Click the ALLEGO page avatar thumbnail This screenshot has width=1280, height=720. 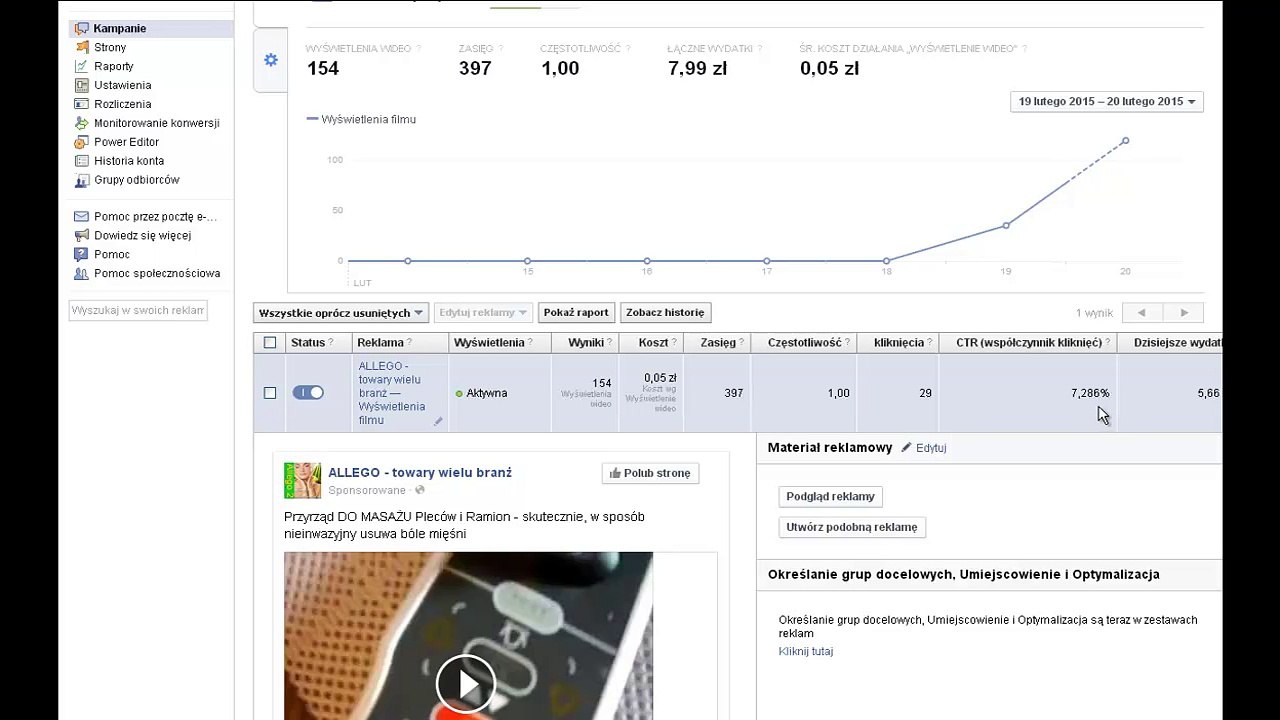[x=302, y=481]
